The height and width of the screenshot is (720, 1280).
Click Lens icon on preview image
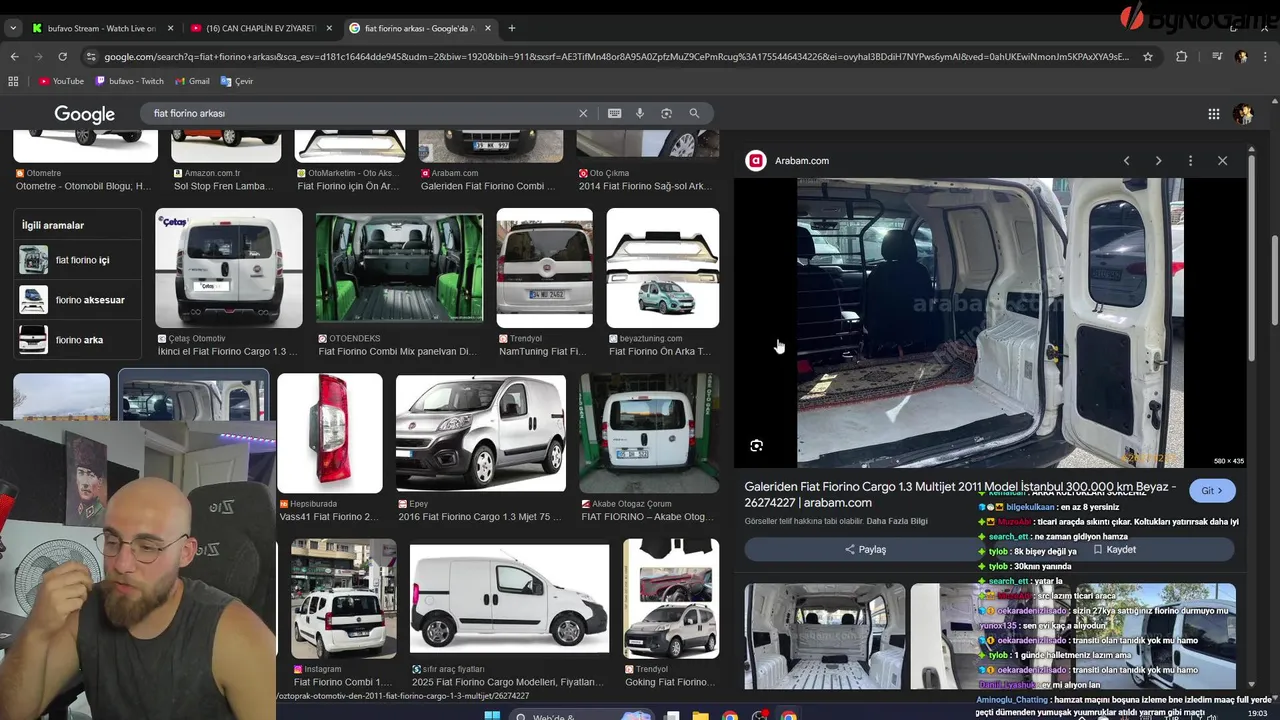pos(756,445)
